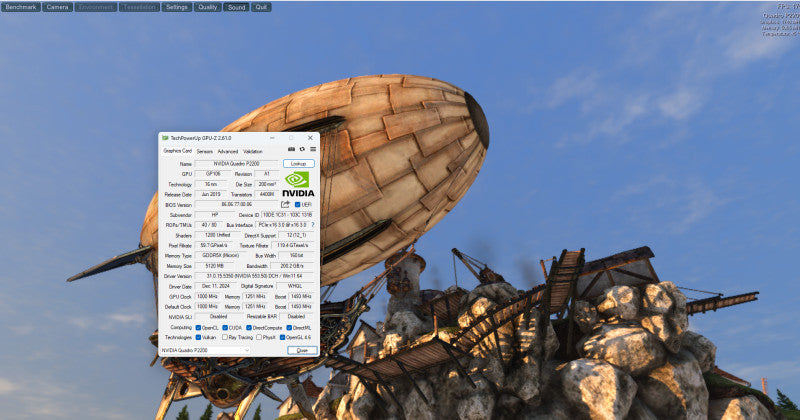The width and height of the screenshot is (800, 420).
Task: Open the Benchmark menu in the top bar
Action: pyautogui.click(x=21, y=7)
